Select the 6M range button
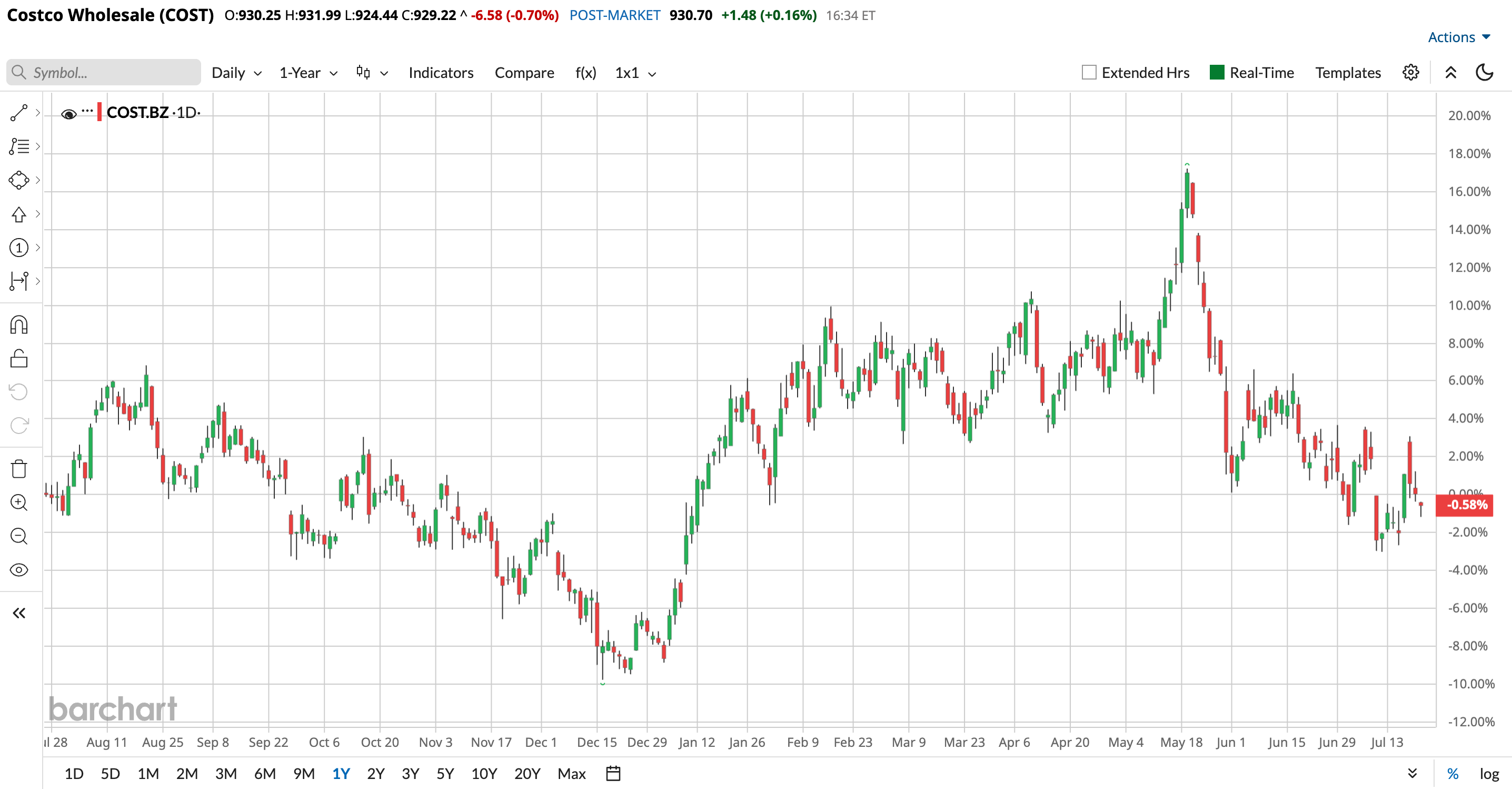The height and width of the screenshot is (789, 1512). [265, 774]
